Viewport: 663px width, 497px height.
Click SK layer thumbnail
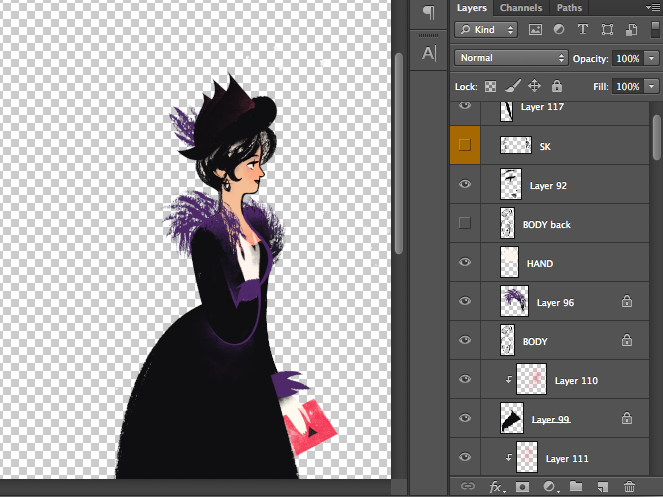click(x=516, y=145)
